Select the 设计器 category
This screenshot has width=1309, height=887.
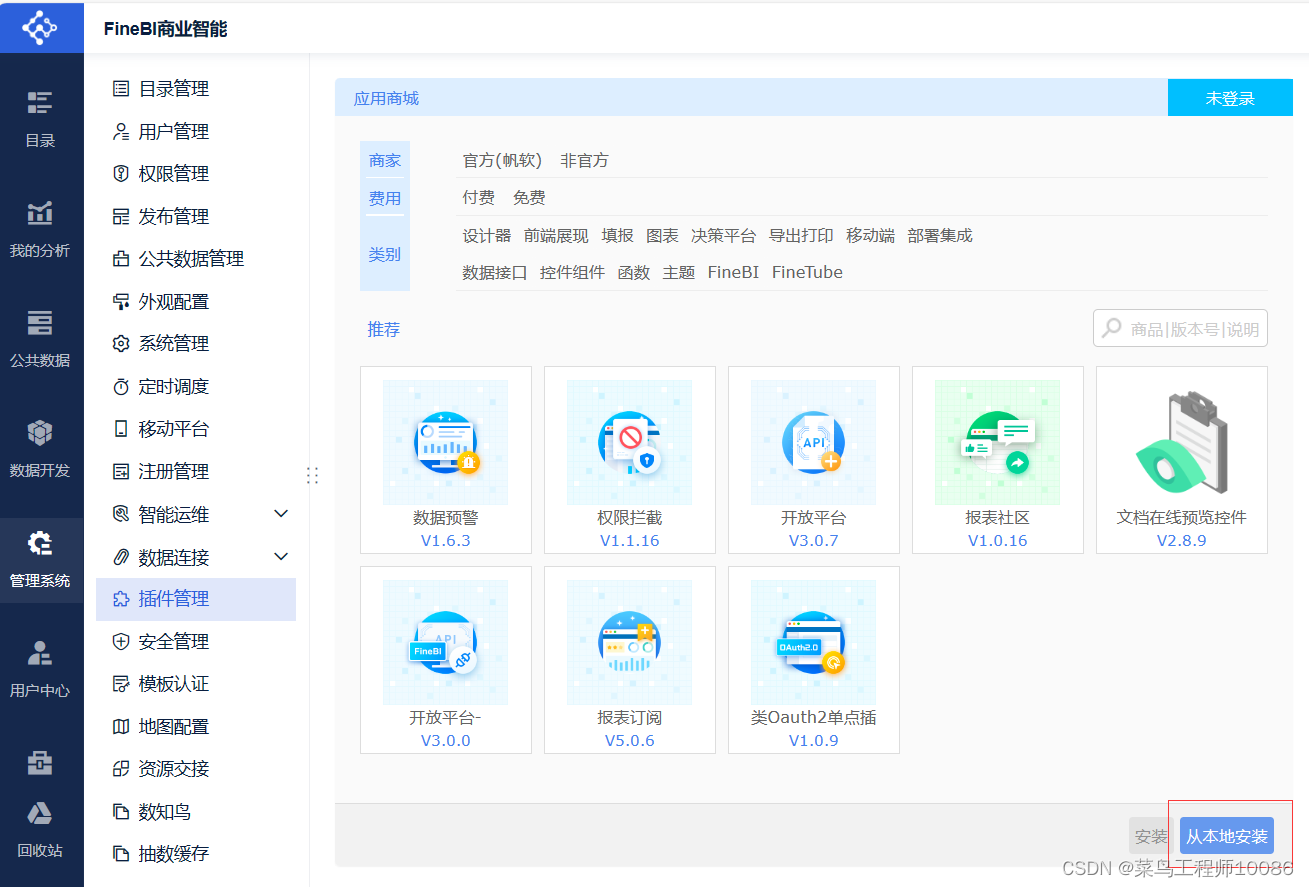(x=486, y=236)
